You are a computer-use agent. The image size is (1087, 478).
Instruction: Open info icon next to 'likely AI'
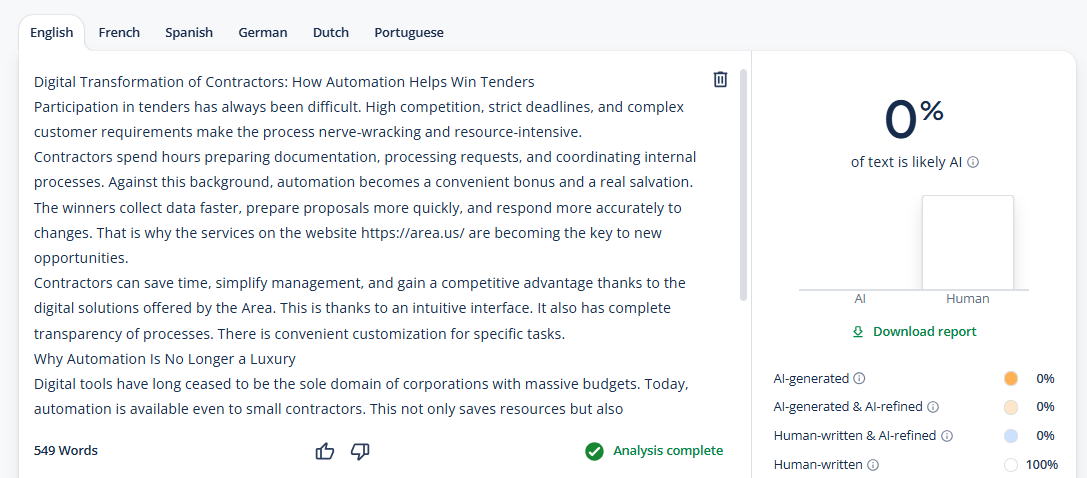[973, 162]
